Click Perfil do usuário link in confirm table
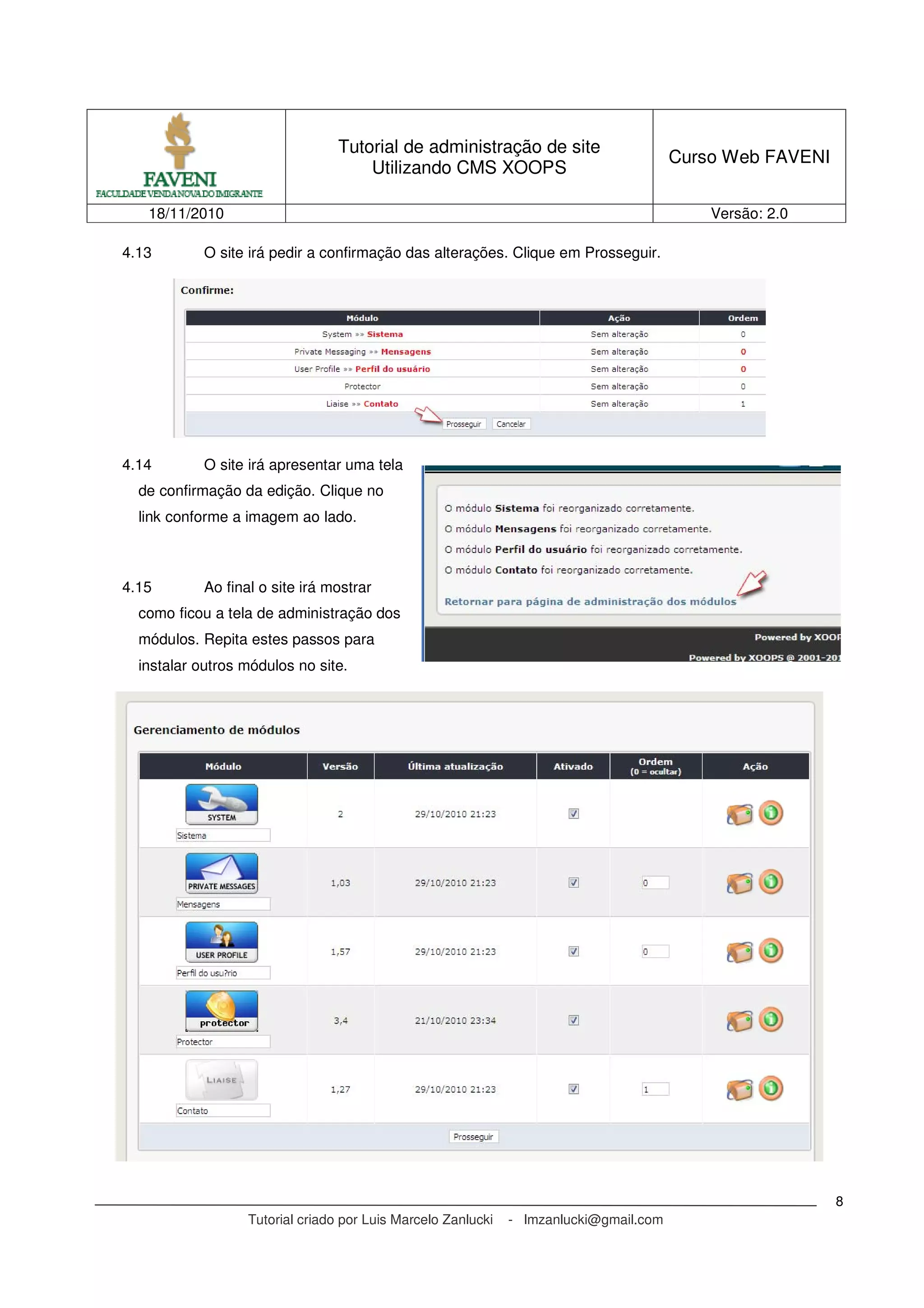Screen dimensions: 924x1308 393,369
